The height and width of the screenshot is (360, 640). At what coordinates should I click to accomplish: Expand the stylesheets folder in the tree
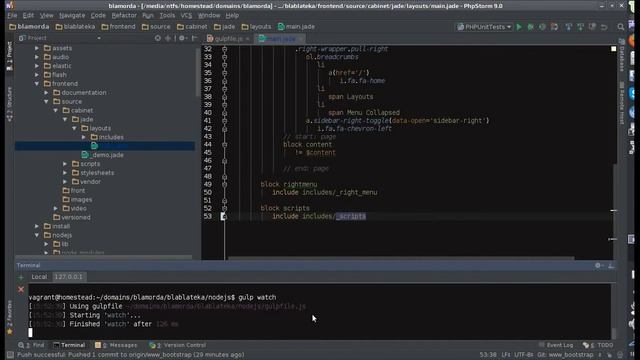coord(65,173)
